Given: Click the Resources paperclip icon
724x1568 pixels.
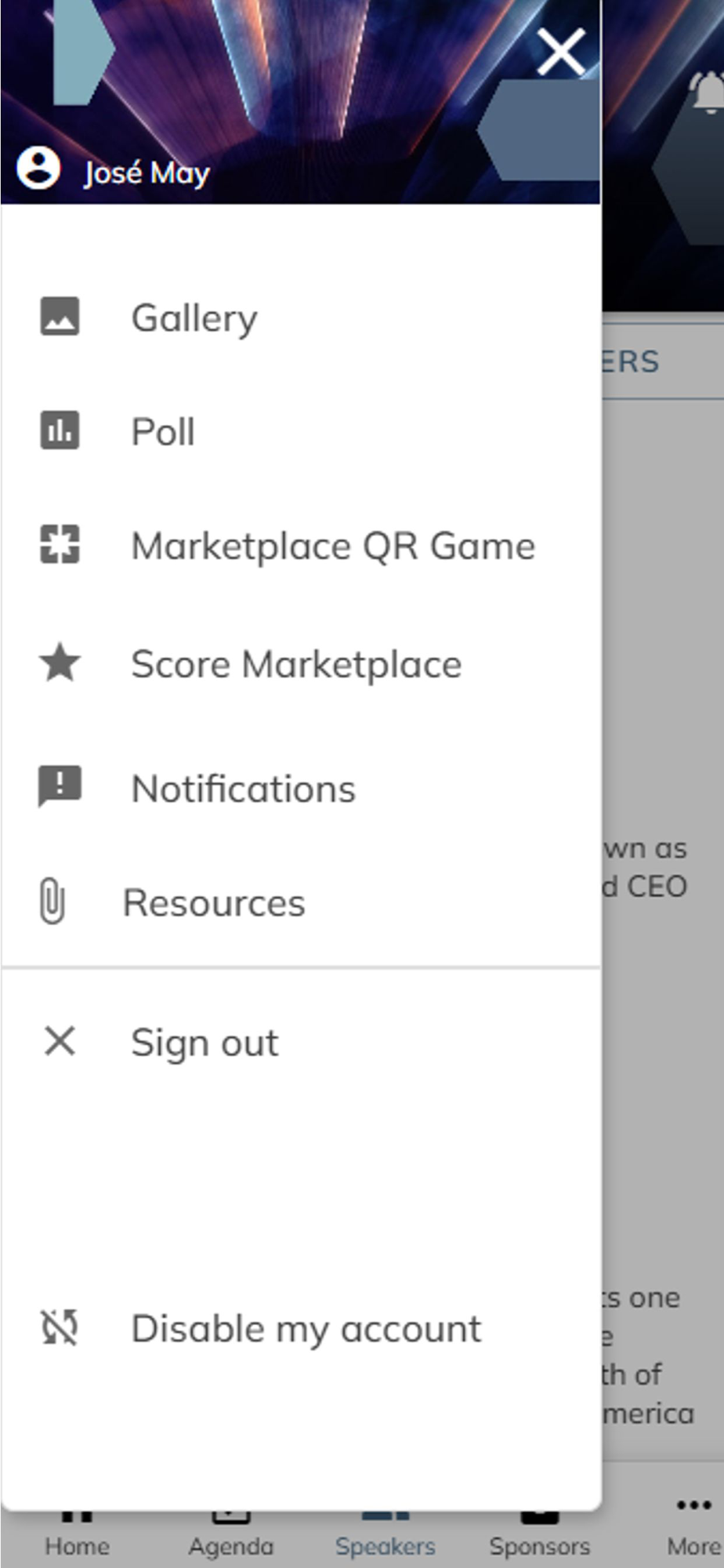Looking at the screenshot, I should (x=52, y=902).
